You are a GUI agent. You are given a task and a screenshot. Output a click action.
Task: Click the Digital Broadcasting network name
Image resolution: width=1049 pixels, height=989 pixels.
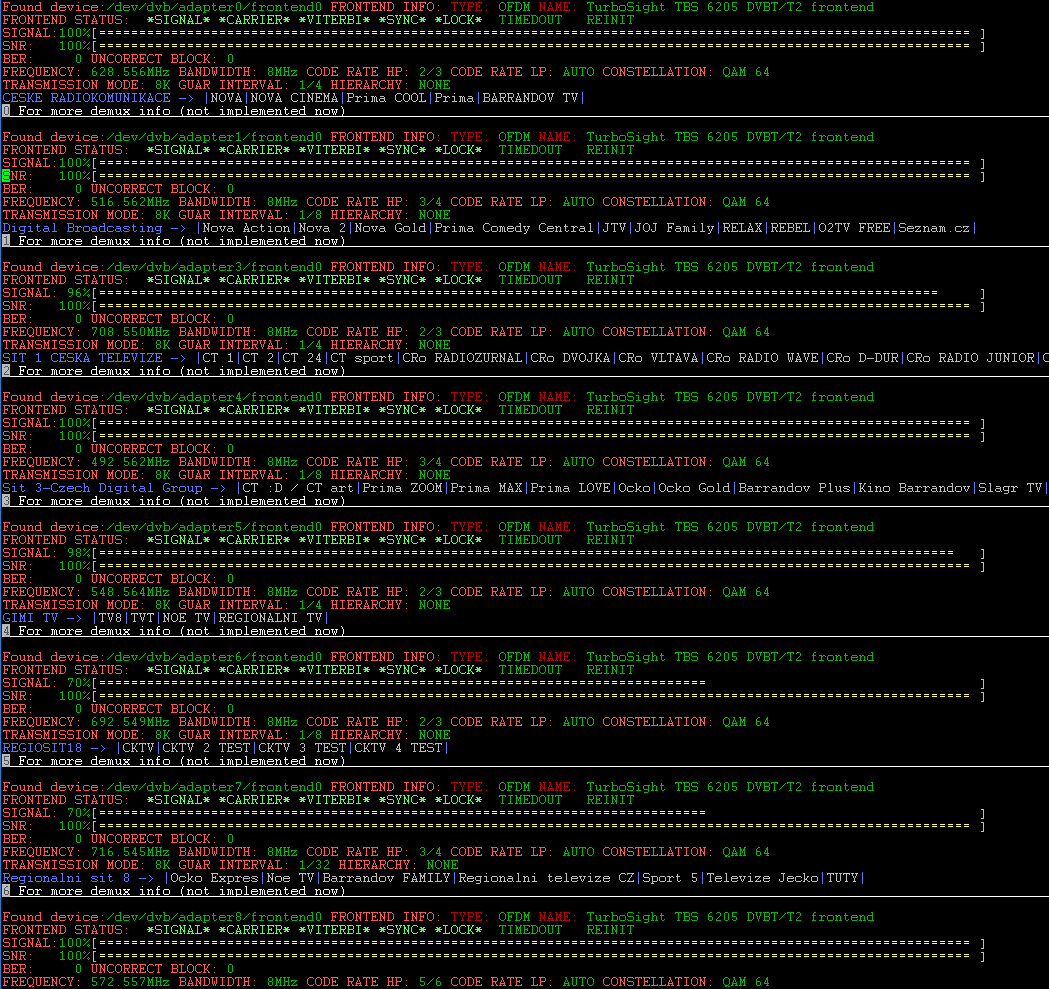(x=82, y=228)
